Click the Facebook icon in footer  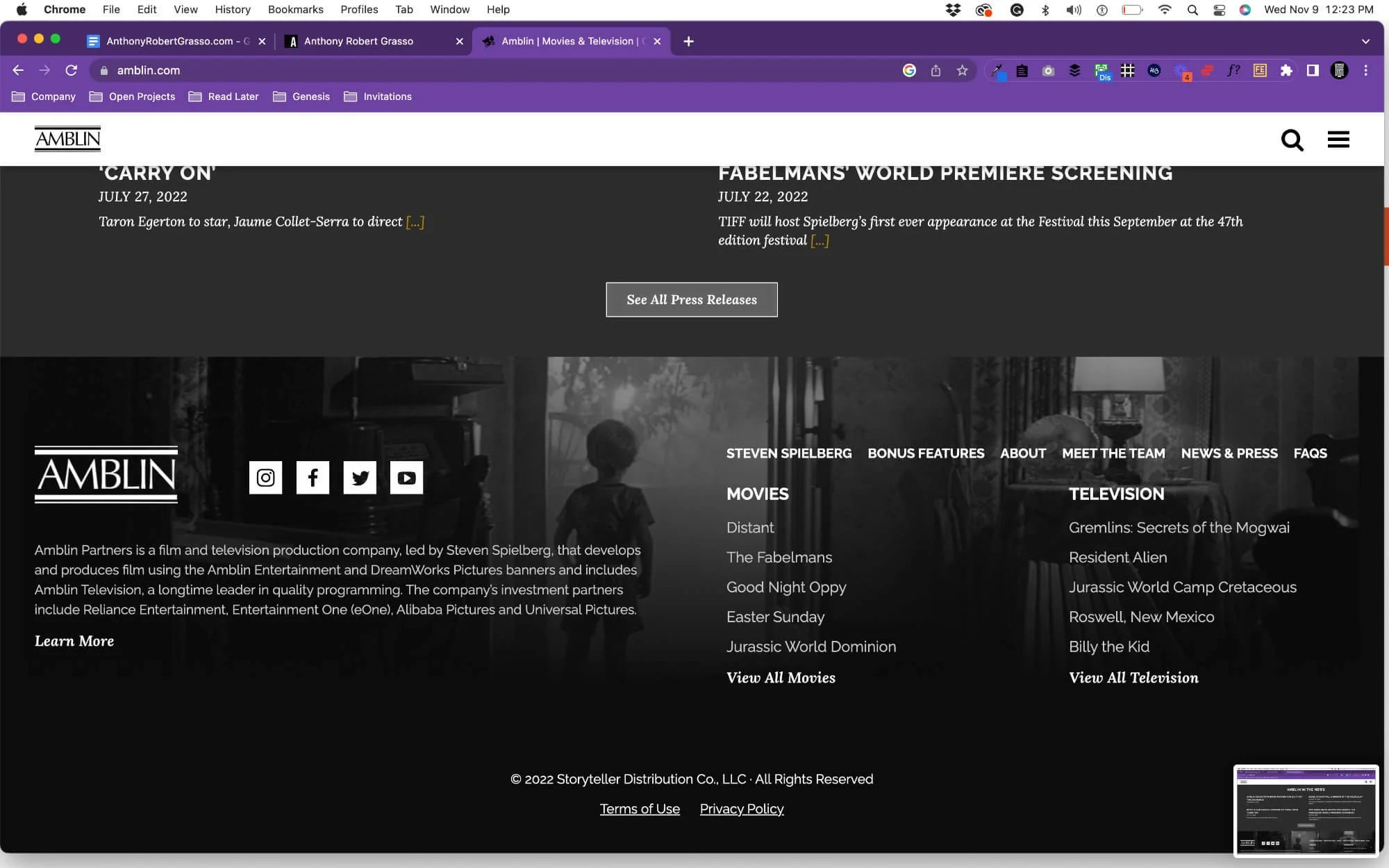pyautogui.click(x=313, y=478)
